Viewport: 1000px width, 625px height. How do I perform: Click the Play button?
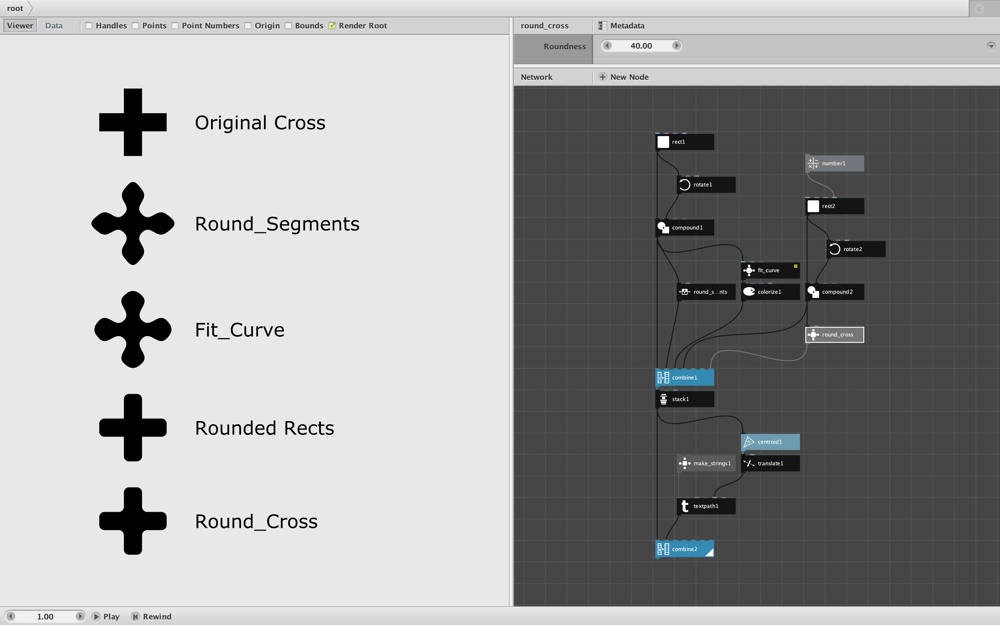[x=106, y=617]
